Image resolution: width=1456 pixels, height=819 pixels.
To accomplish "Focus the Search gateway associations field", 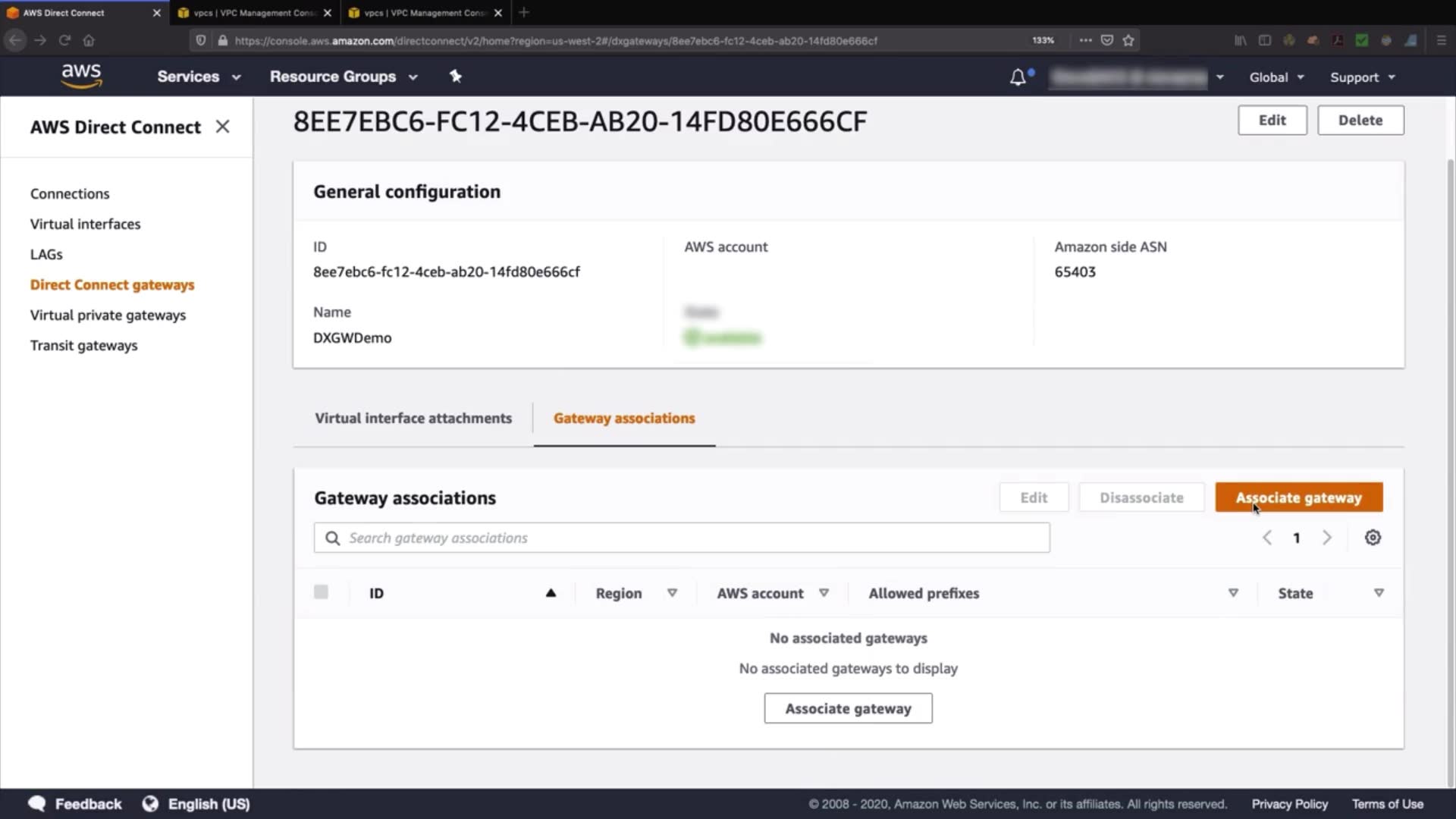I will click(682, 538).
